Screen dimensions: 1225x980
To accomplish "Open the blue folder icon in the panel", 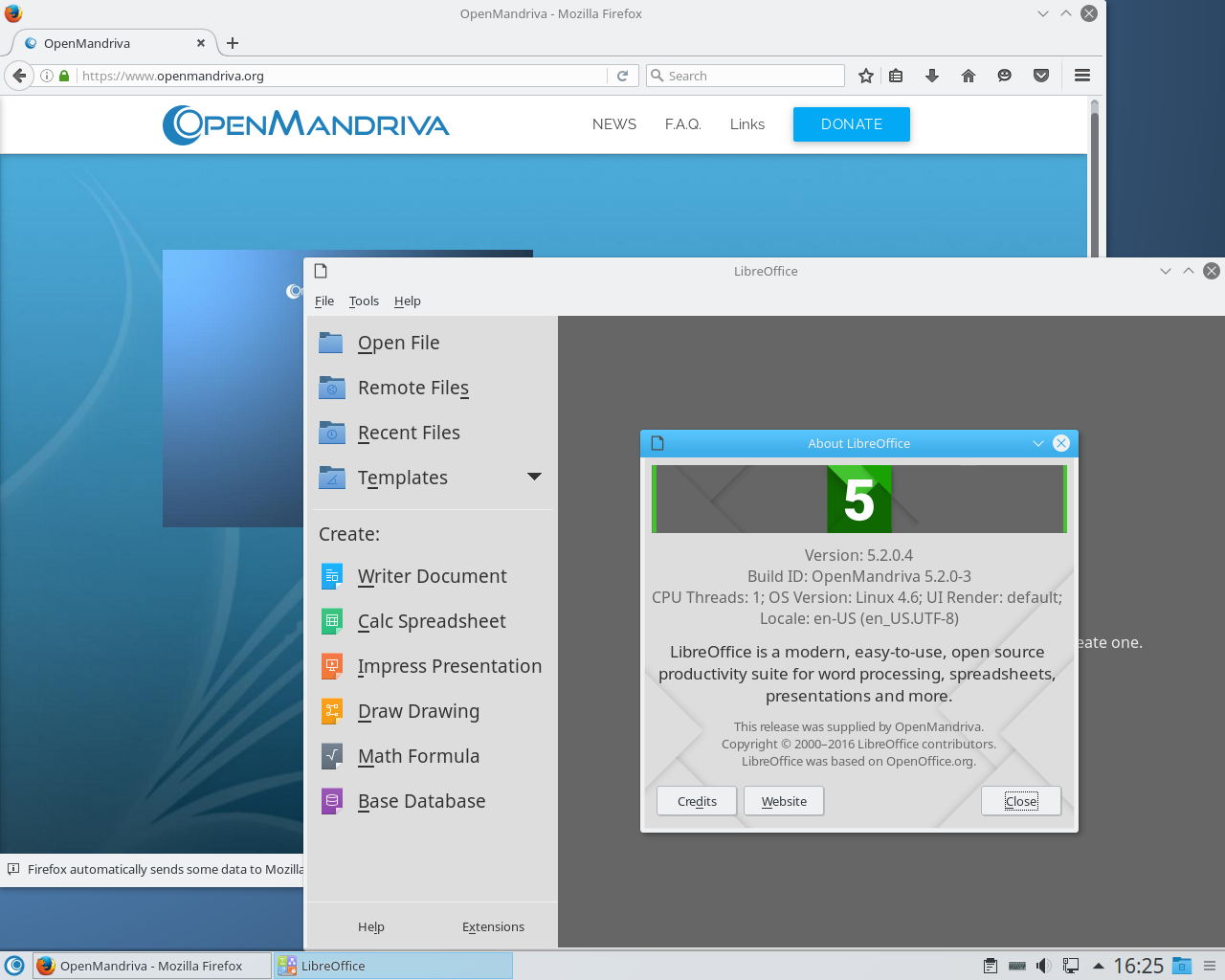I will 1182,966.
